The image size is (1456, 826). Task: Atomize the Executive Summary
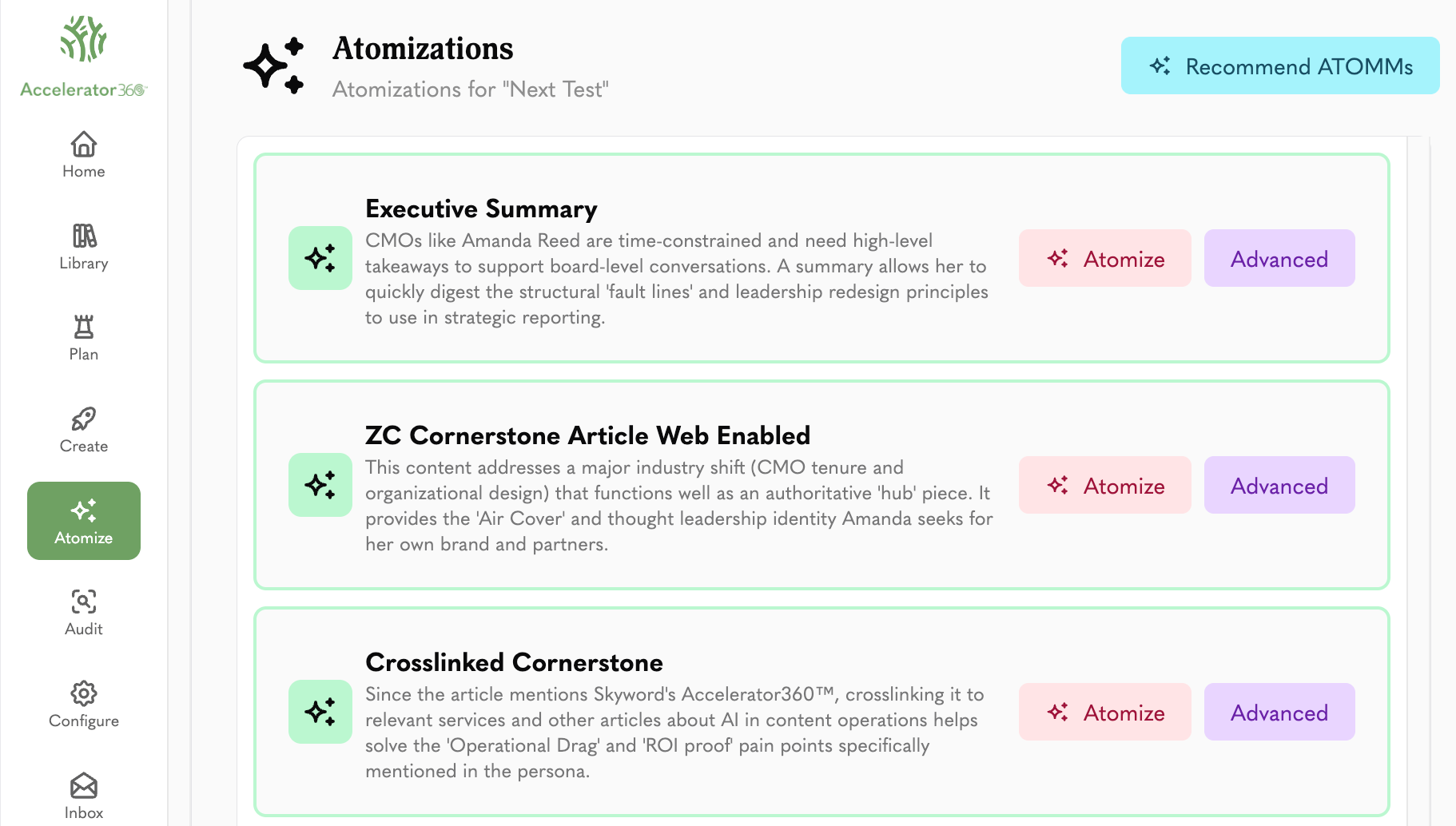pyautogui.click(x=1105, y=258)
